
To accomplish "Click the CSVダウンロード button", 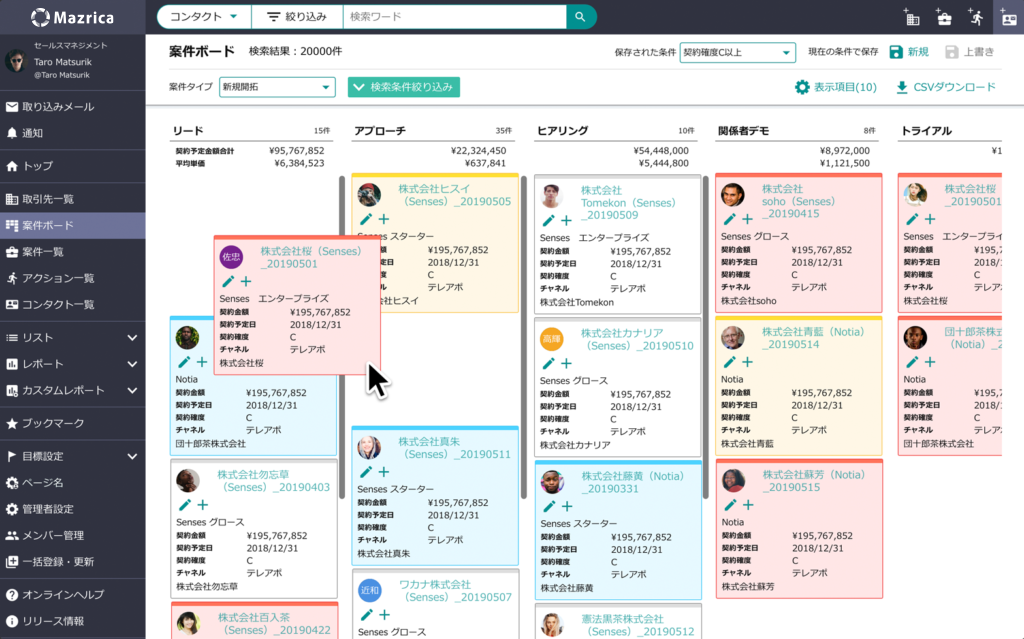I will tap(946, 87).
